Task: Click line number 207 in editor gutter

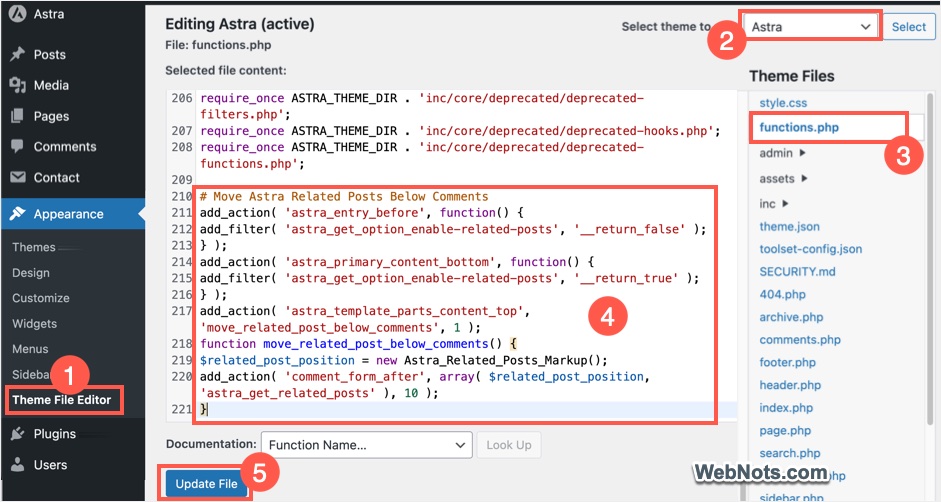Action: [182, 131]
